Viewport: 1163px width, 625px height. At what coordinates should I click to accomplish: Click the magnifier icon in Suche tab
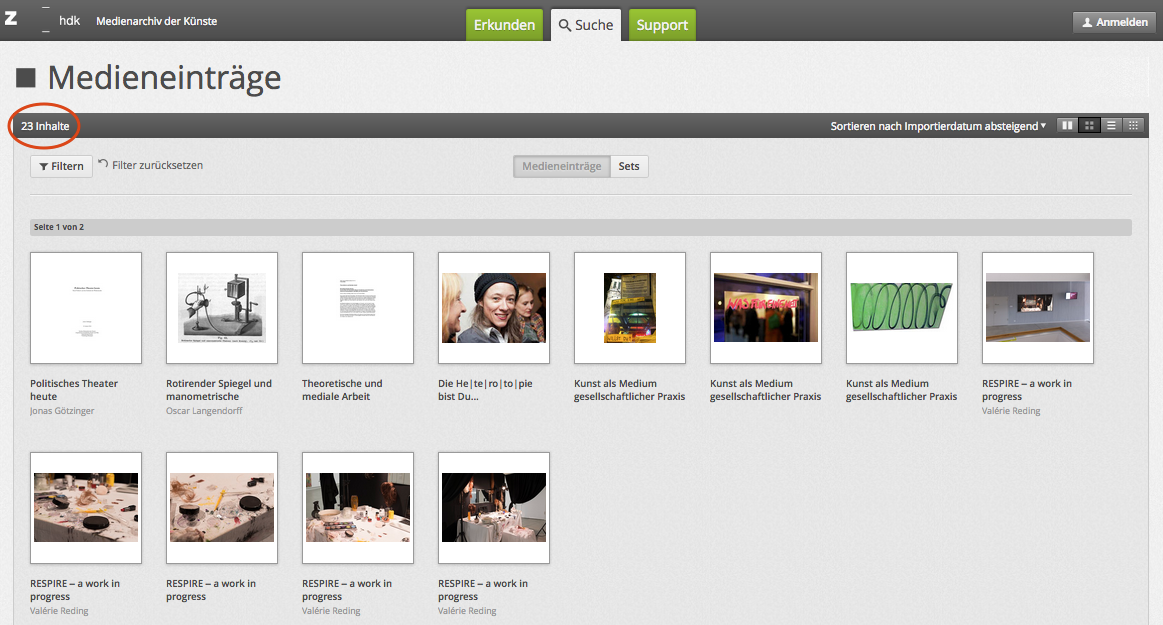click(565, 25)
